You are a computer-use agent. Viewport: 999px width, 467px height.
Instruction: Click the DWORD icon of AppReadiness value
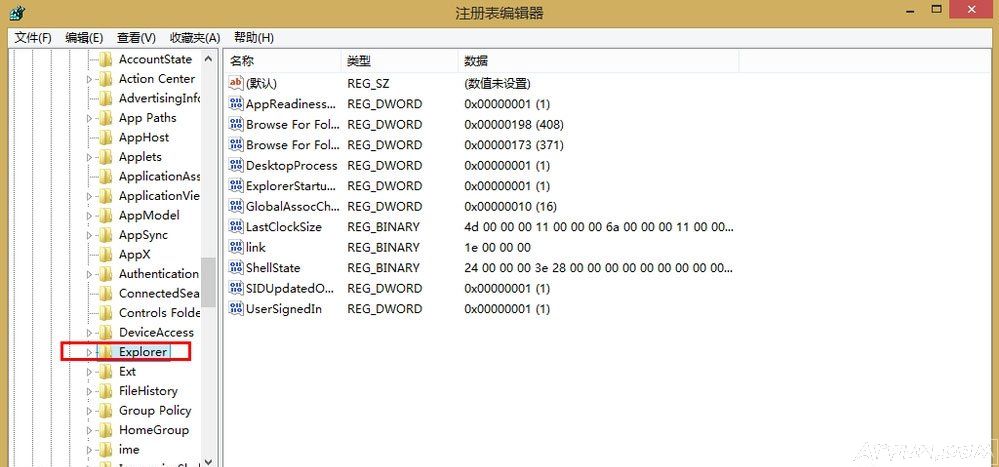point(236,104)
